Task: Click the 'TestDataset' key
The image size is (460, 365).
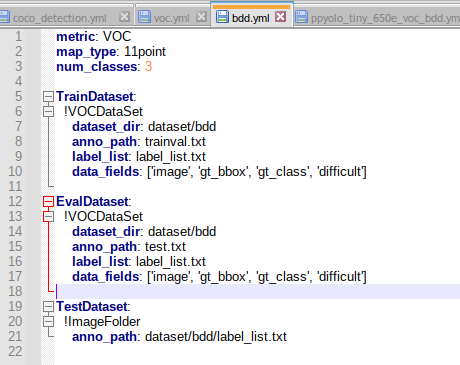Action: (x=92, y=306)
